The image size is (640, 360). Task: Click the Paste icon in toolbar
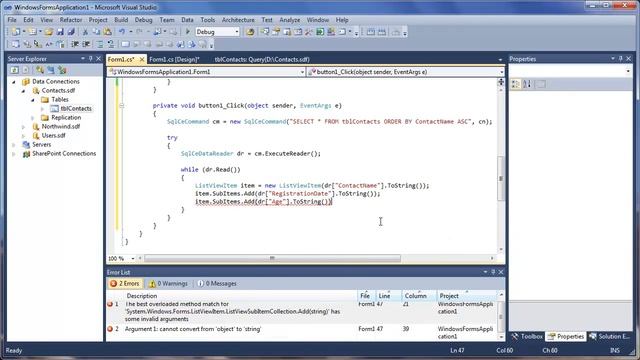[x=107, y=32]
